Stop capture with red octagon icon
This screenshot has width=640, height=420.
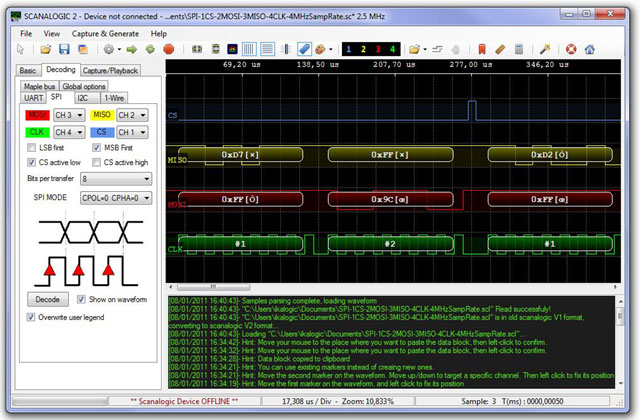tap(169, 49)
